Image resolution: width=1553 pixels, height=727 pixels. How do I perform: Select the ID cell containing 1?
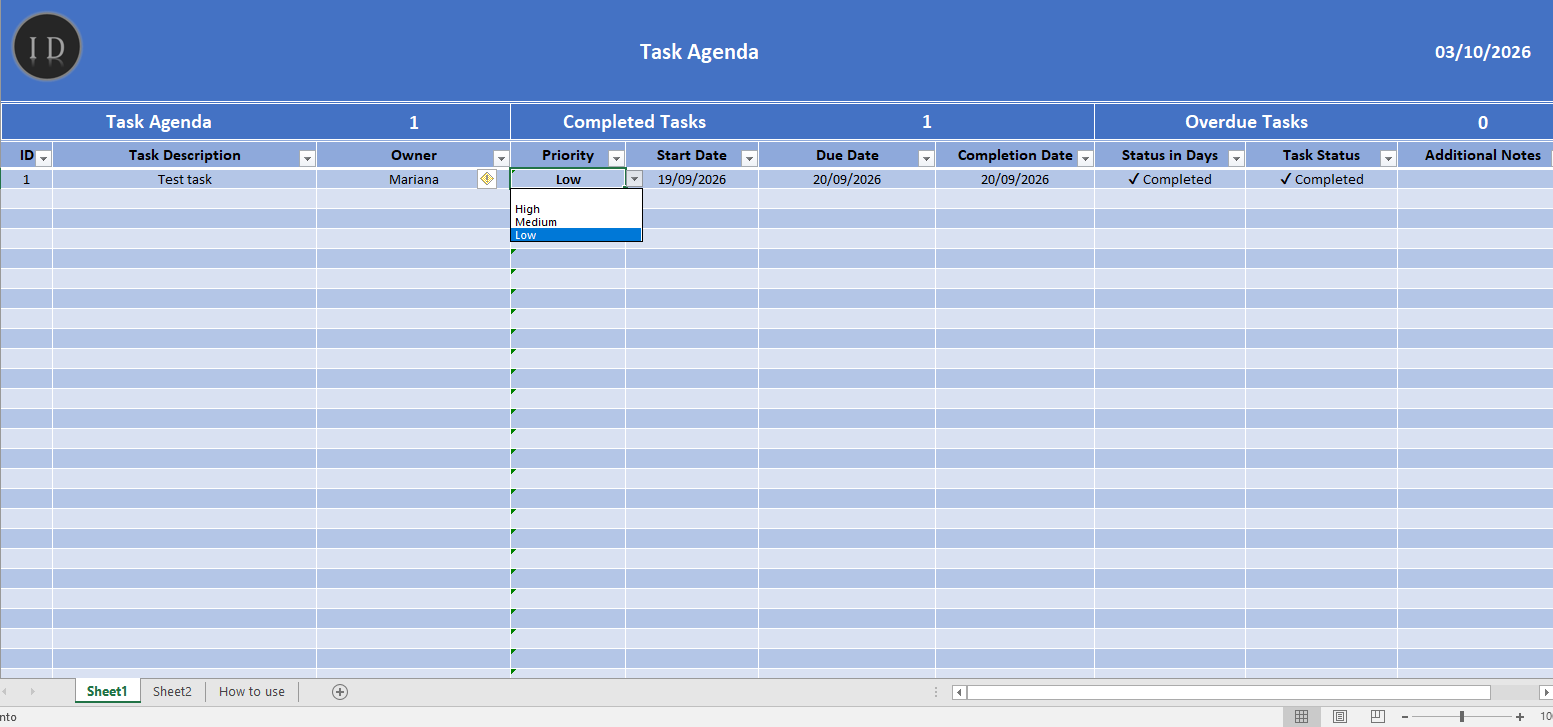27,180
